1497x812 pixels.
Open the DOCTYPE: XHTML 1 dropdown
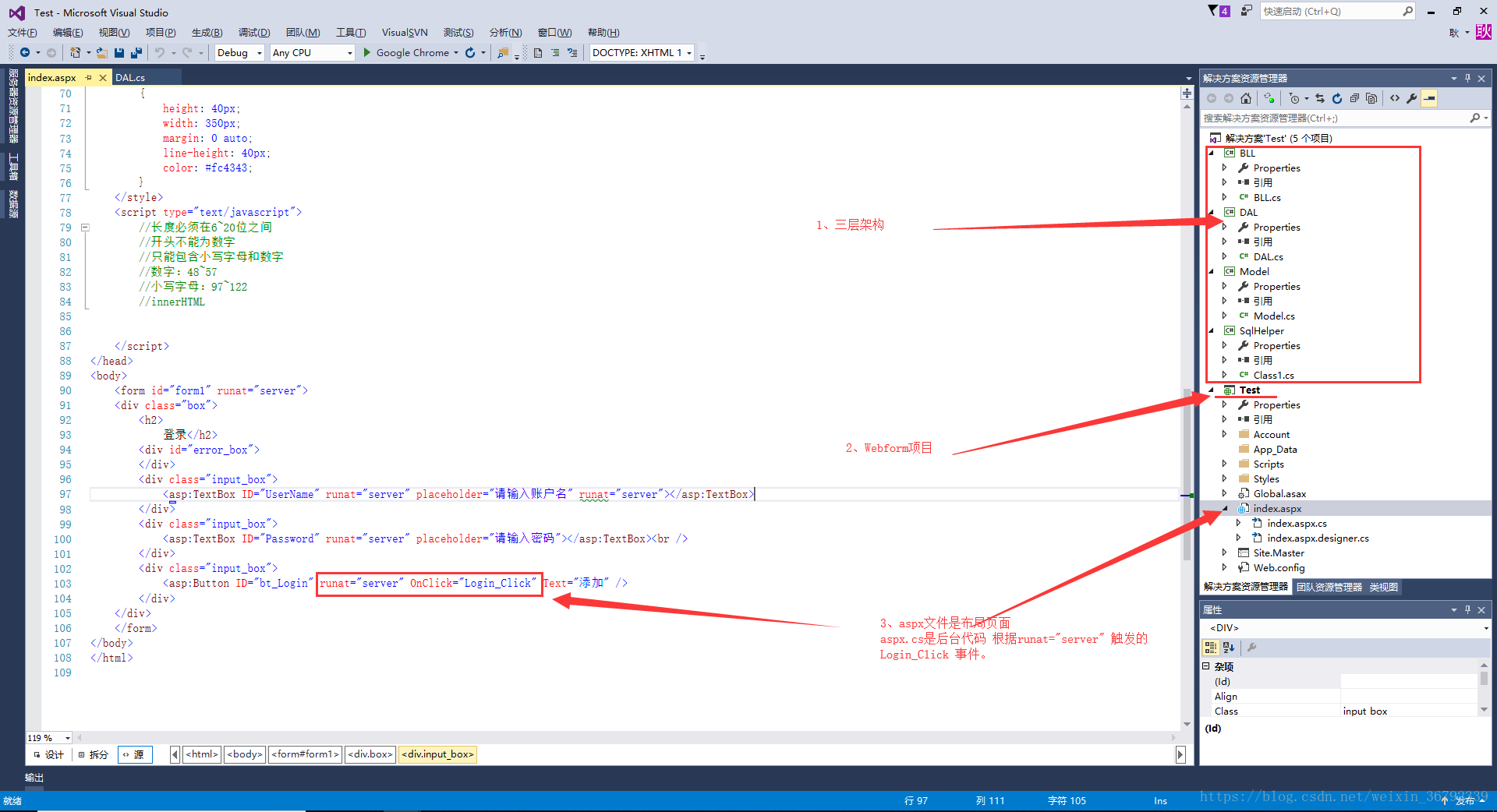click(x=689, y=53)
